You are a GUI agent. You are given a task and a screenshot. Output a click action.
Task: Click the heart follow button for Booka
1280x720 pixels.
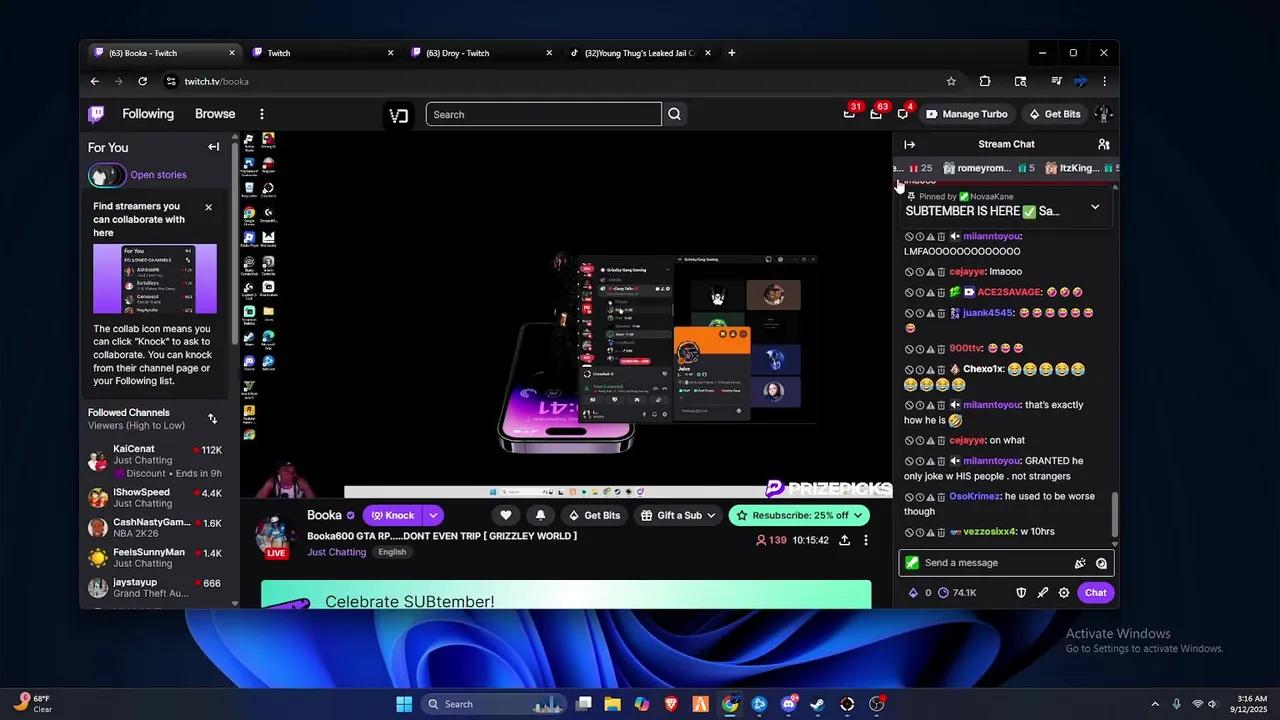[x=506, y=515]
